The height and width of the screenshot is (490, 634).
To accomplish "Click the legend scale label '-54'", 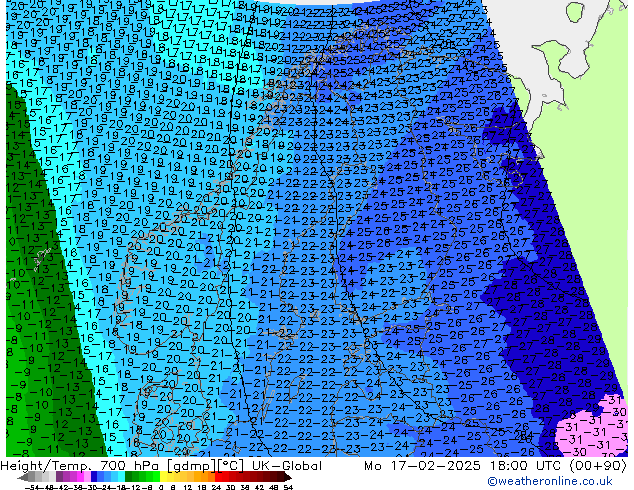I will [32, 487].
